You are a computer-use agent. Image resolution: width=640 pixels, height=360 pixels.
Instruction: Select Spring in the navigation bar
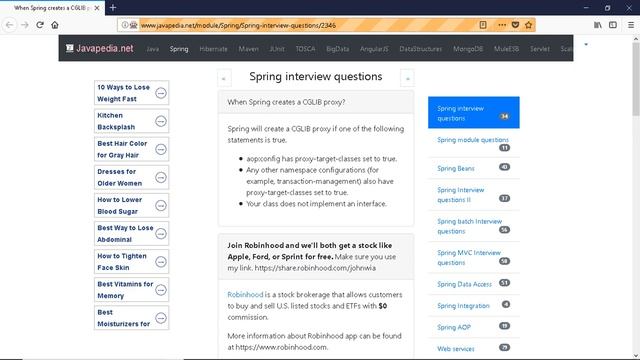point(179,49)
